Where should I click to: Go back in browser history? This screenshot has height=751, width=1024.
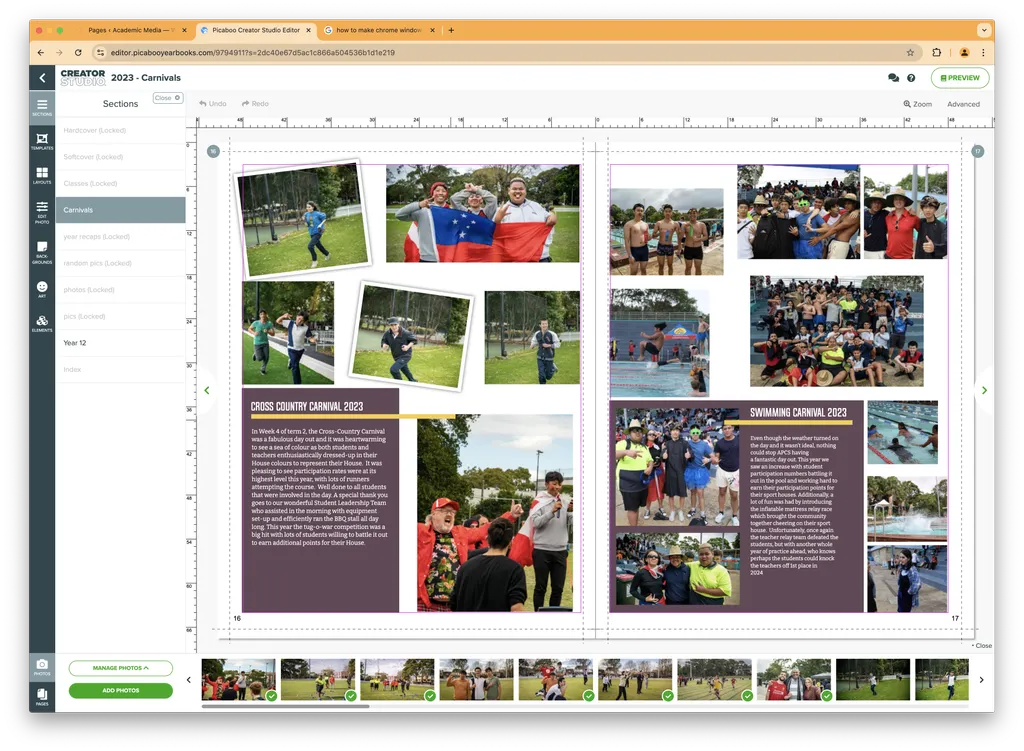pyautogui.click(x=41, y=52)
